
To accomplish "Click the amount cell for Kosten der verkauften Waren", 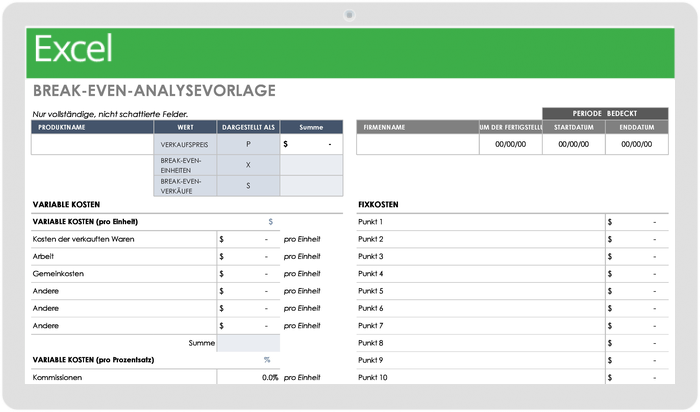I will [x=248, y=239].
